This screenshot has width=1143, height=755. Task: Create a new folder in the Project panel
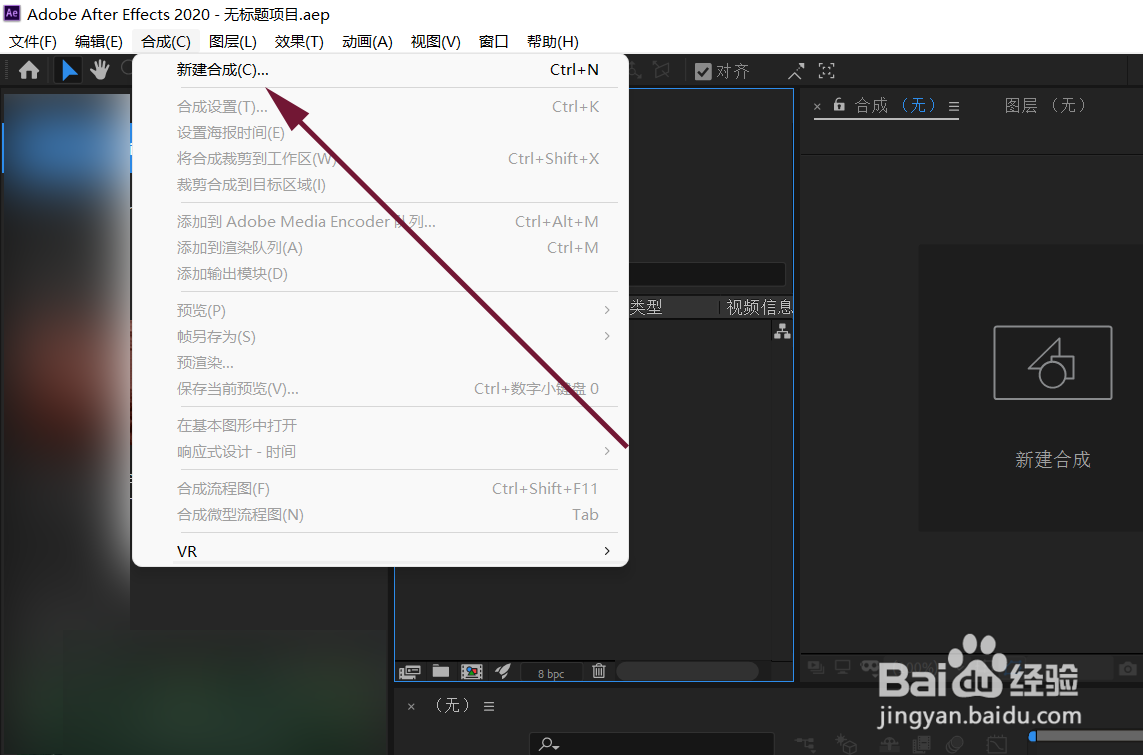(x=440, y=671)
